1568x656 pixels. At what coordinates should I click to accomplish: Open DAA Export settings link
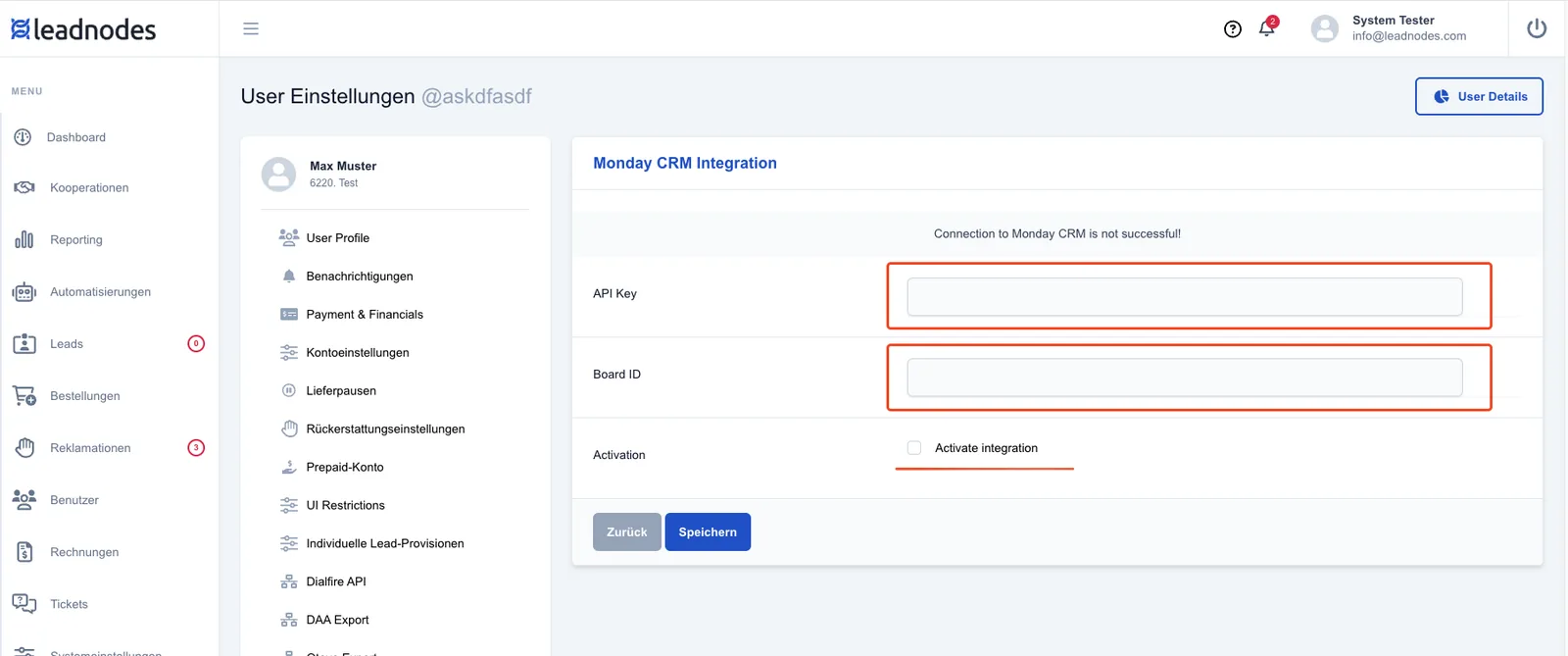[x=337, y=620]
